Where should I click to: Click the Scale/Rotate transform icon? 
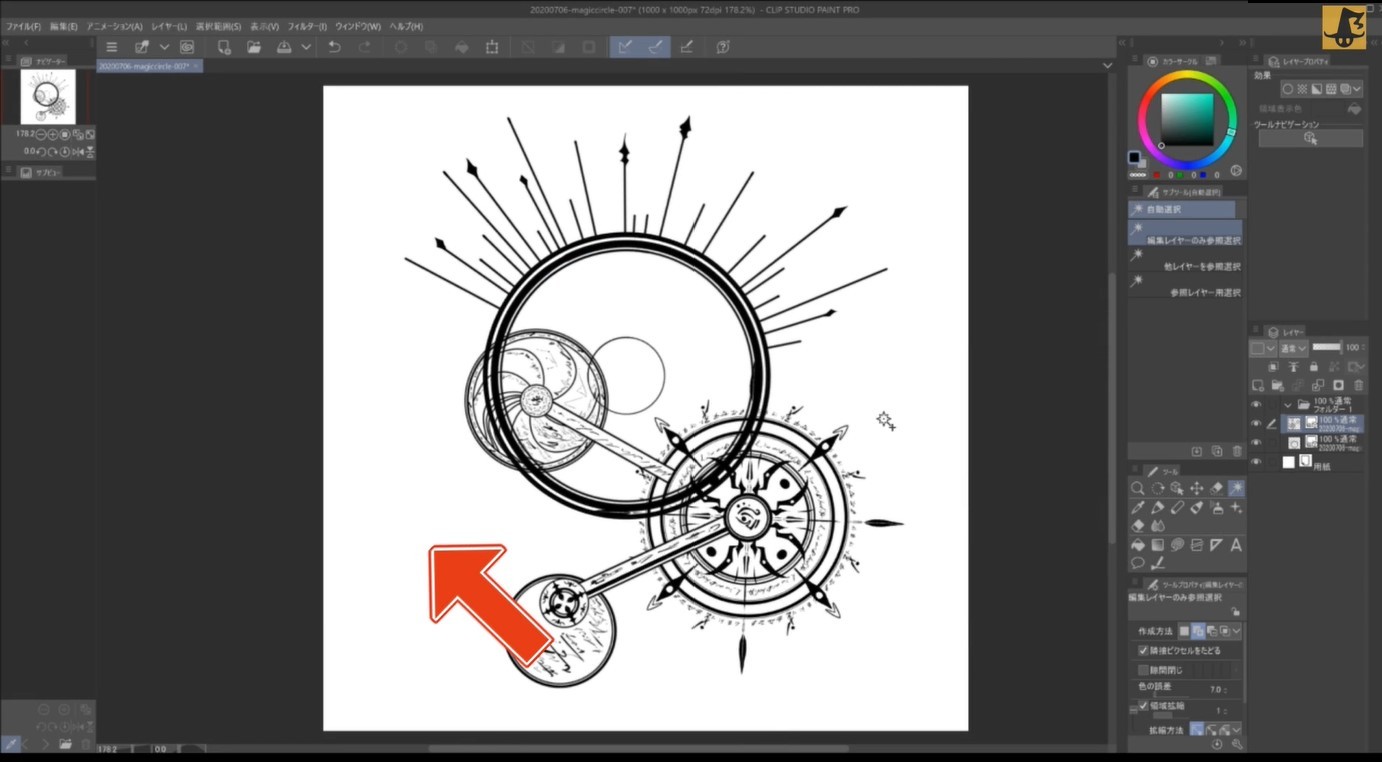pos(492,47)
